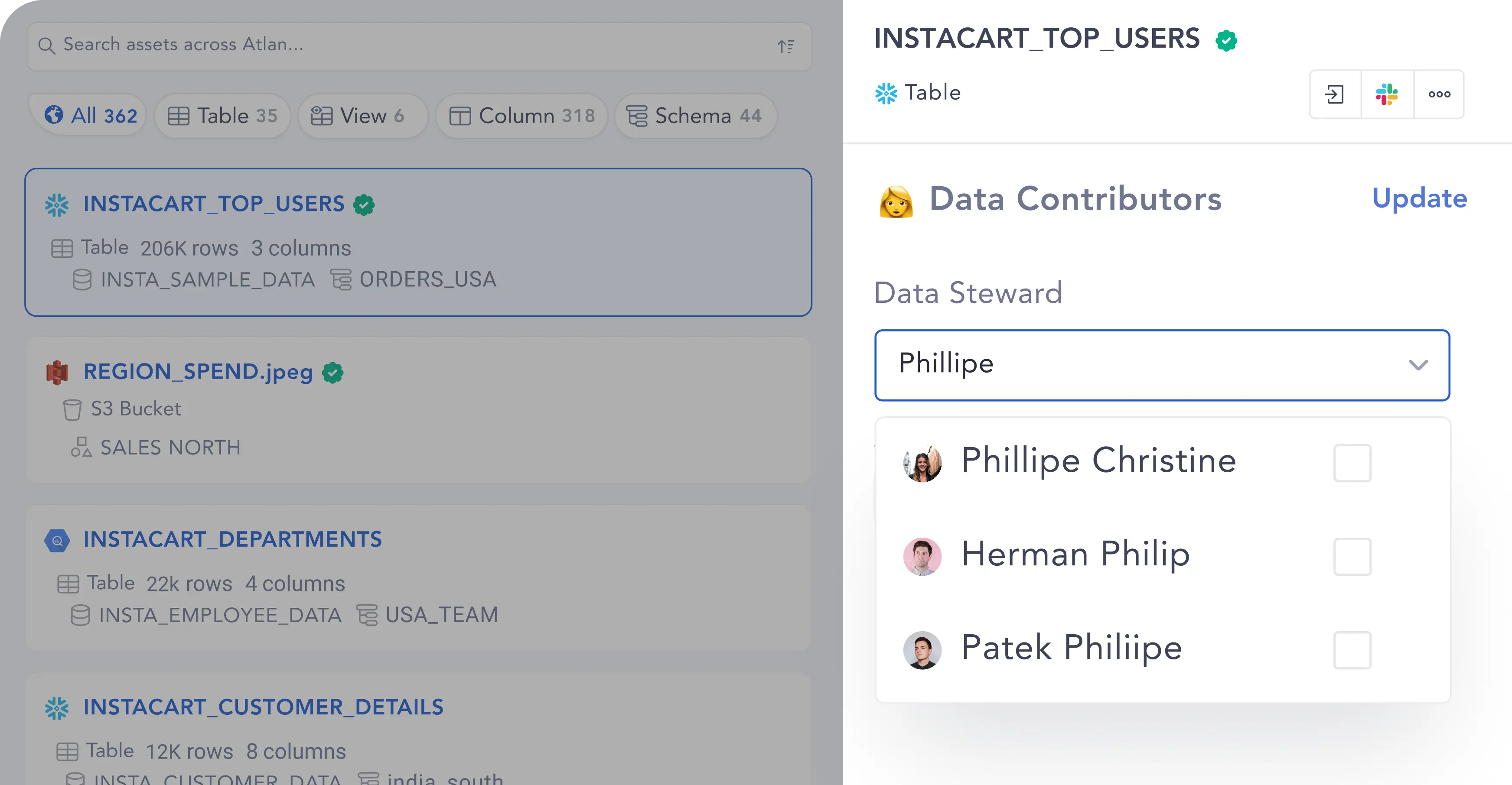Click Herman Philip's avatar picture

pyautogui.click(x=922, y=556)
